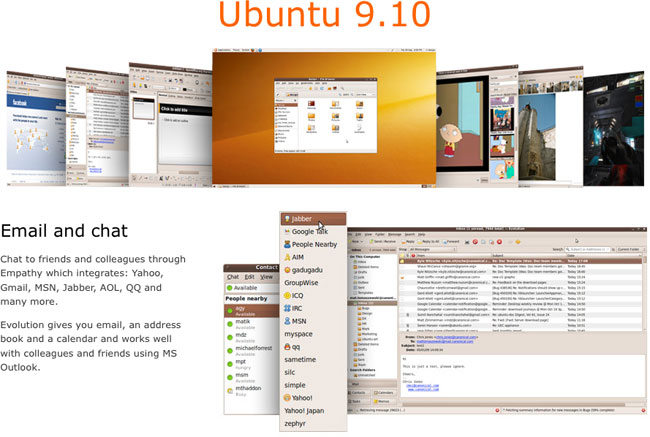Click the People Nearby protocol icon
Viewport: 650px width, 437px height.
[285, 244]
